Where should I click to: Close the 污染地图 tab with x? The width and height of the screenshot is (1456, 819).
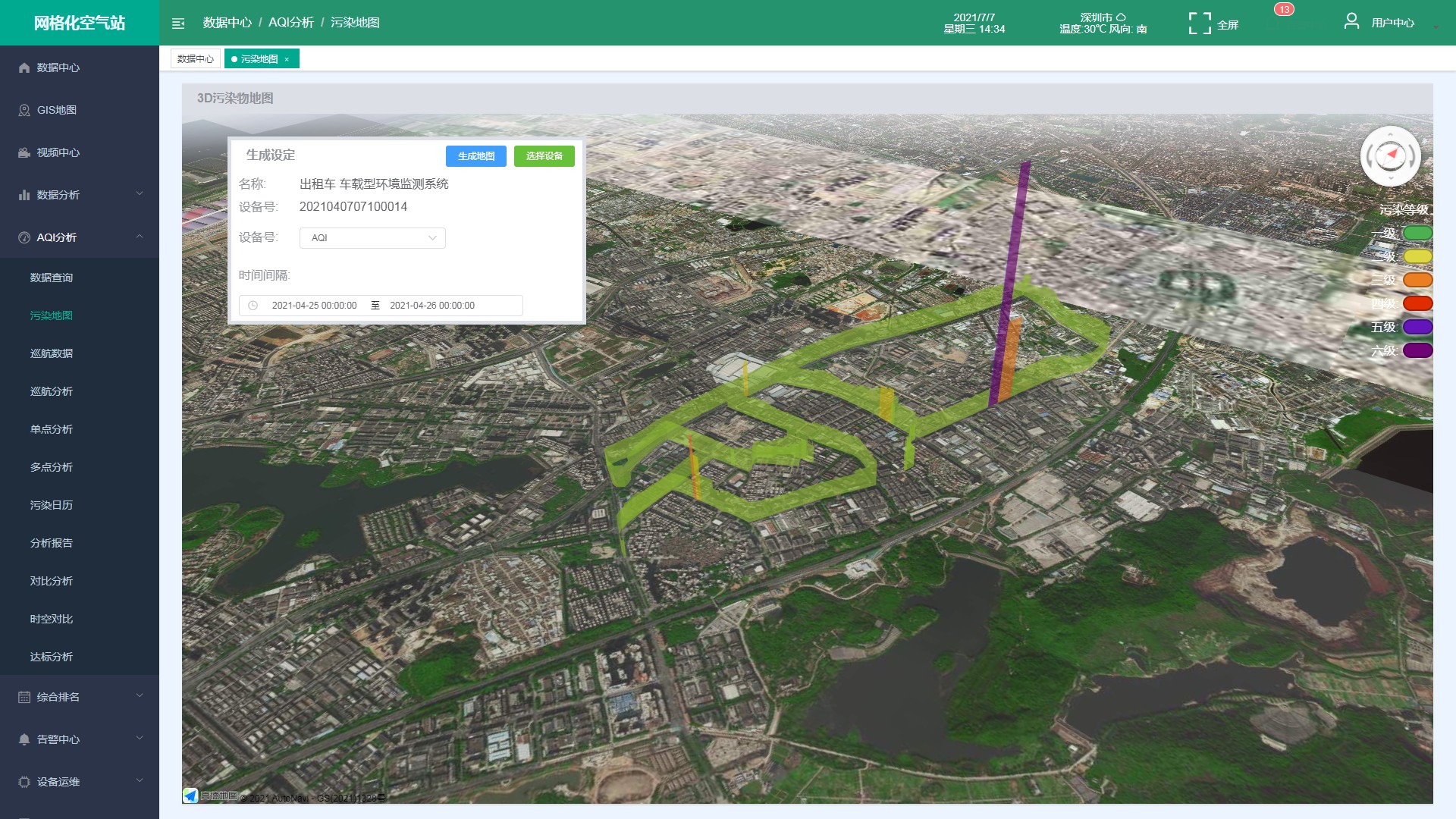tap(287, 59)
